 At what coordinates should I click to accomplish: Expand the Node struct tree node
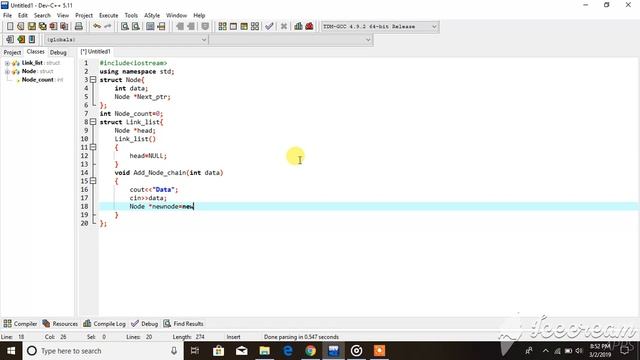(7, 72)
